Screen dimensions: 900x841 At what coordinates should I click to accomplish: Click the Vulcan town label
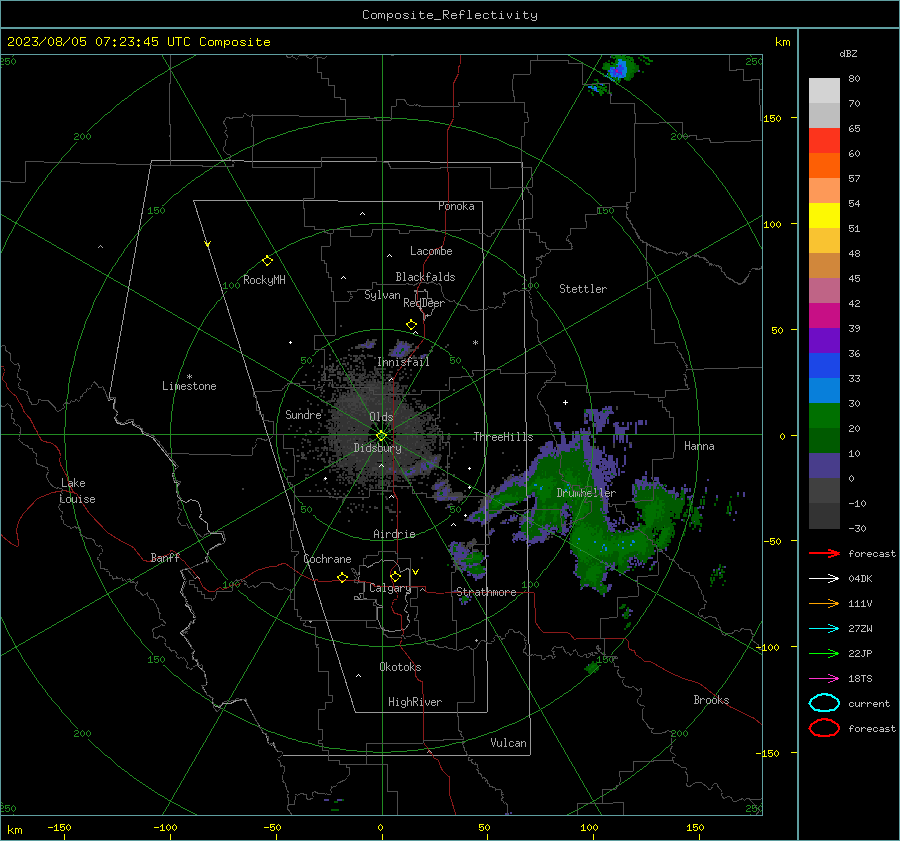pyautogui.click(x=509, y=743)
